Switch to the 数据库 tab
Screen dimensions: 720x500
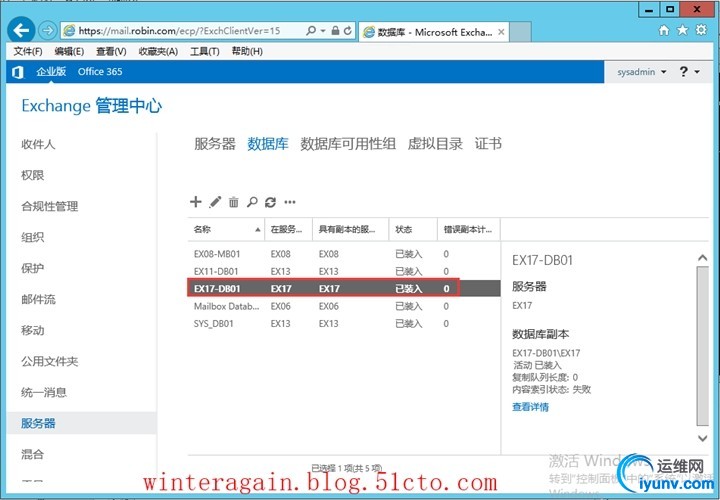click(x=268, y=144)
